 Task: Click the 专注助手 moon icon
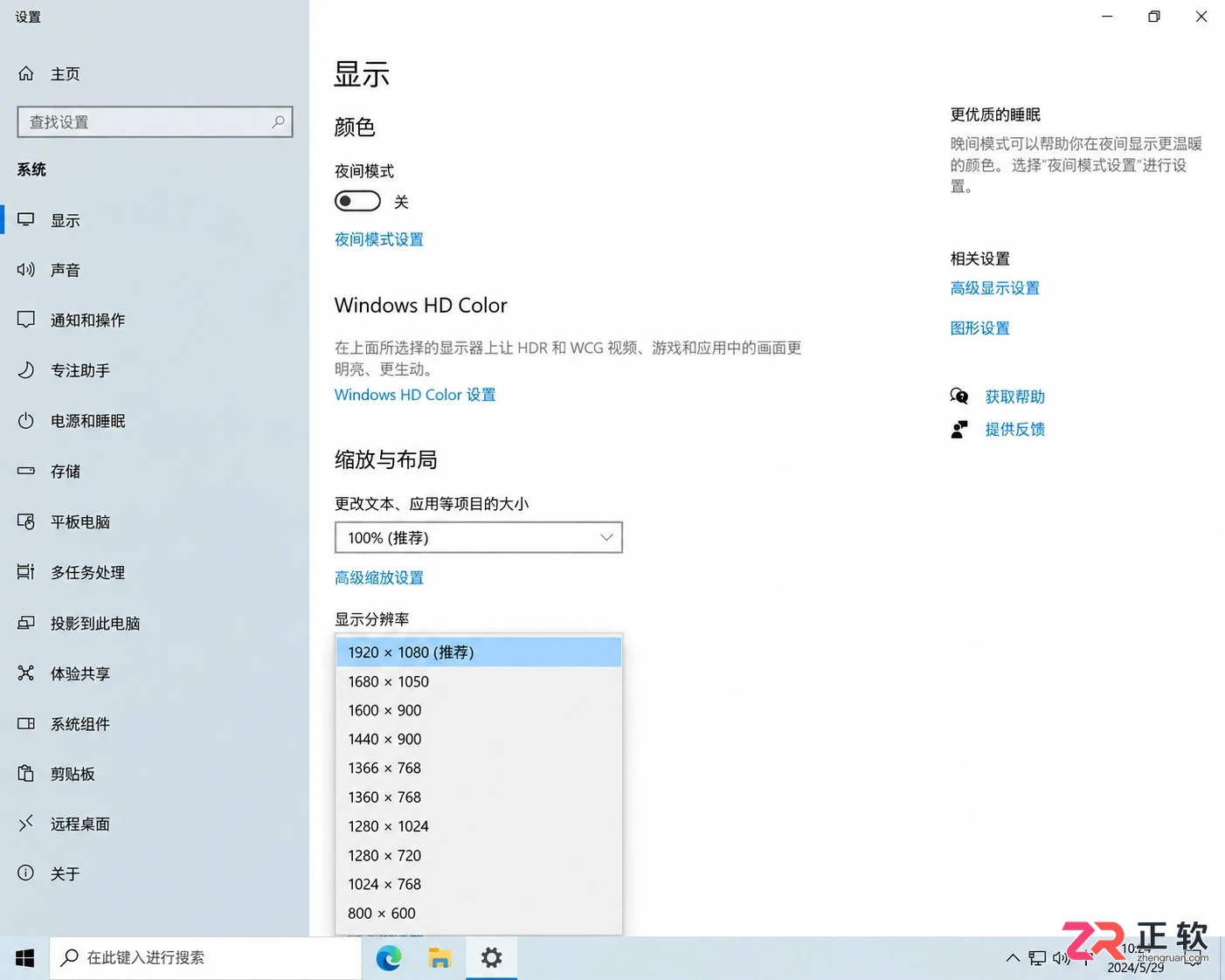click(x=26, y=369)
